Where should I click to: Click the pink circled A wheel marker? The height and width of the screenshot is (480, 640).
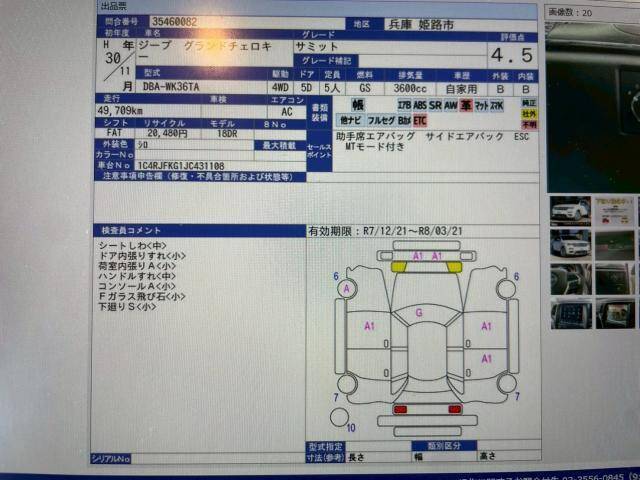click(347, 289)
